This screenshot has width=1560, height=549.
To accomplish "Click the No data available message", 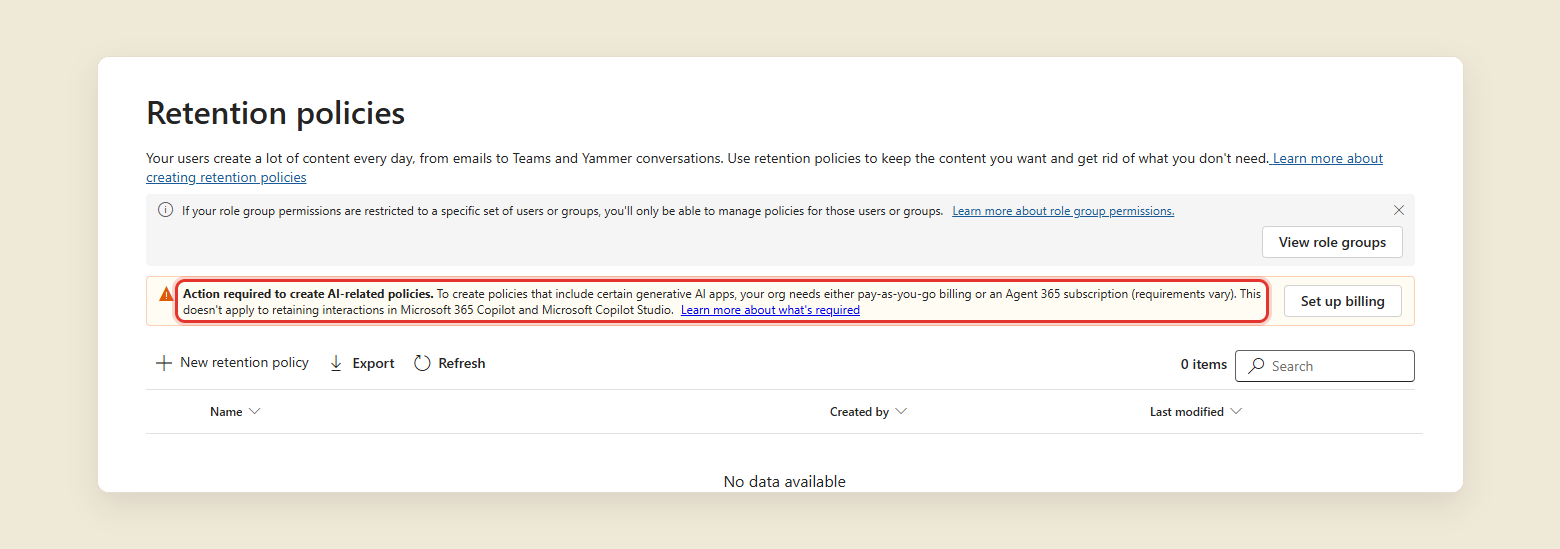I will 785,482.
